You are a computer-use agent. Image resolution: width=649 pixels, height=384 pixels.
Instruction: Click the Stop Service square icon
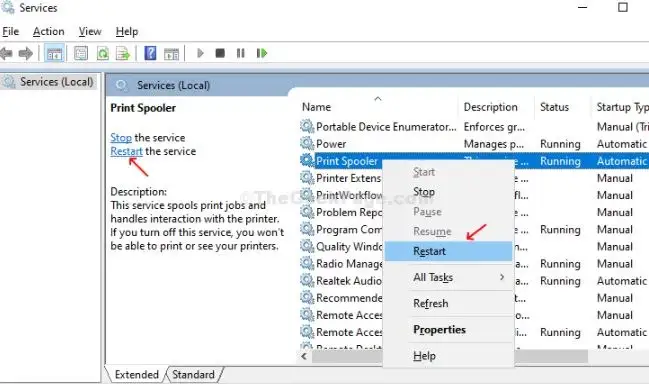tap(220, 53)
